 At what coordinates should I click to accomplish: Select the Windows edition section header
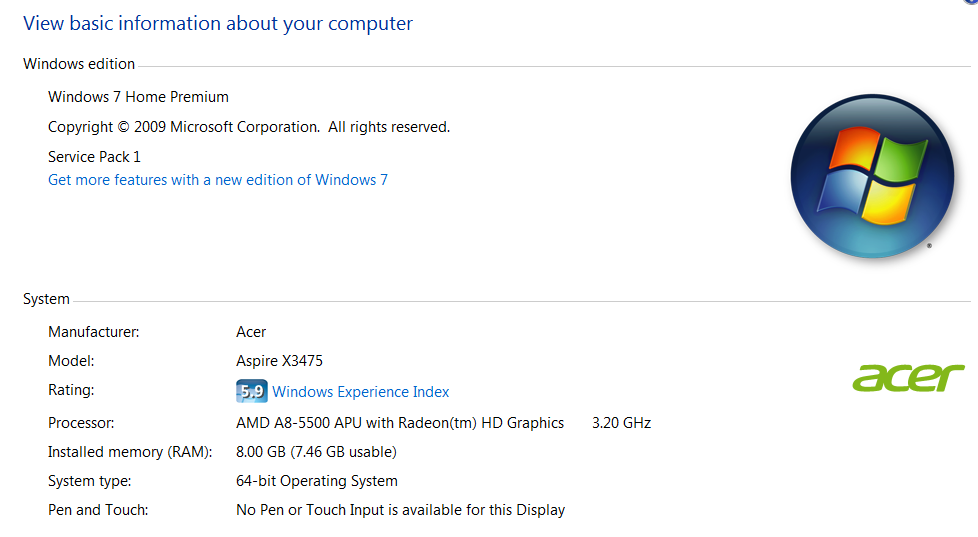[79, 64]
